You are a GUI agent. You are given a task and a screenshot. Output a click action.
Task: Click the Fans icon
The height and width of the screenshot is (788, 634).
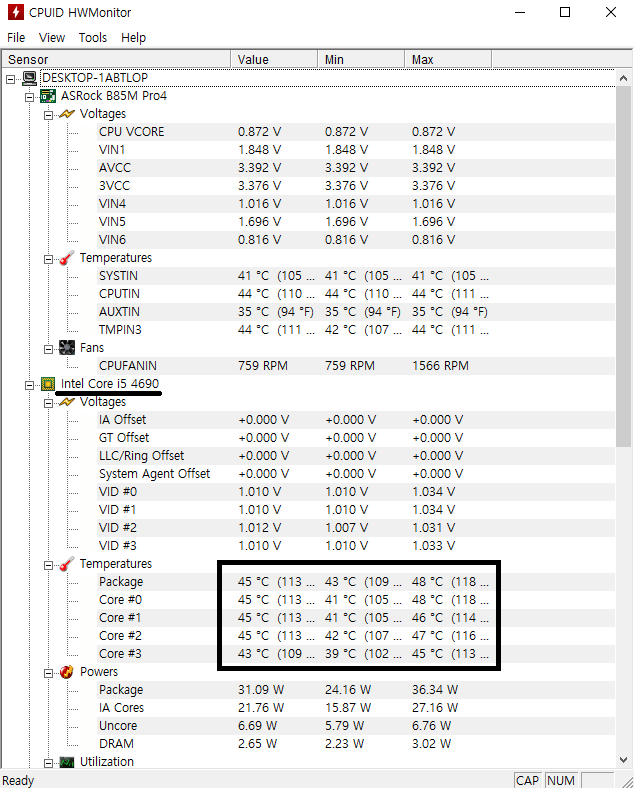tap(67, 348)
